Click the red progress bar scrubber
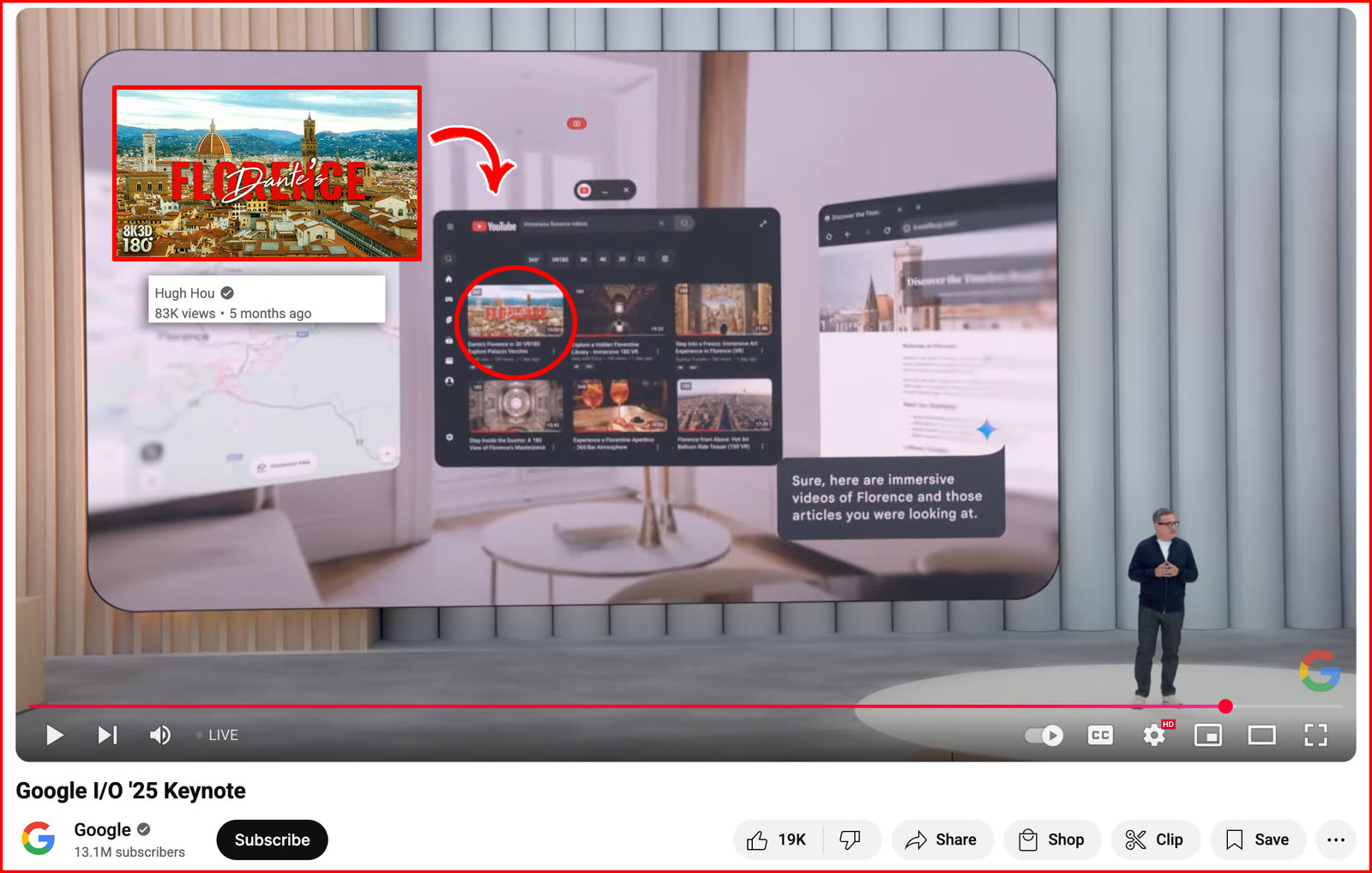 1225,706
